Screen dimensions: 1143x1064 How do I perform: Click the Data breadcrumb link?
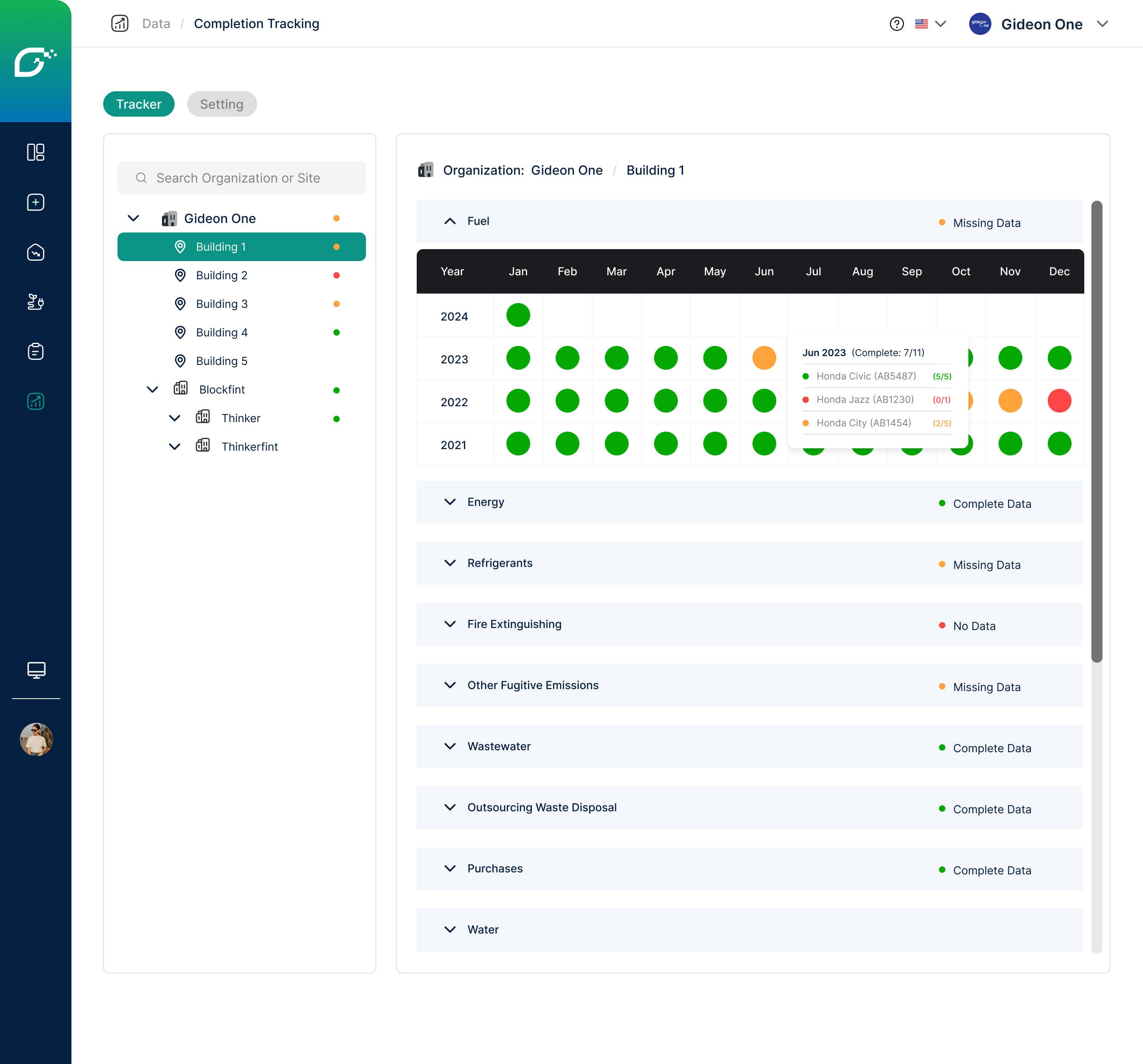pos(156,24)
